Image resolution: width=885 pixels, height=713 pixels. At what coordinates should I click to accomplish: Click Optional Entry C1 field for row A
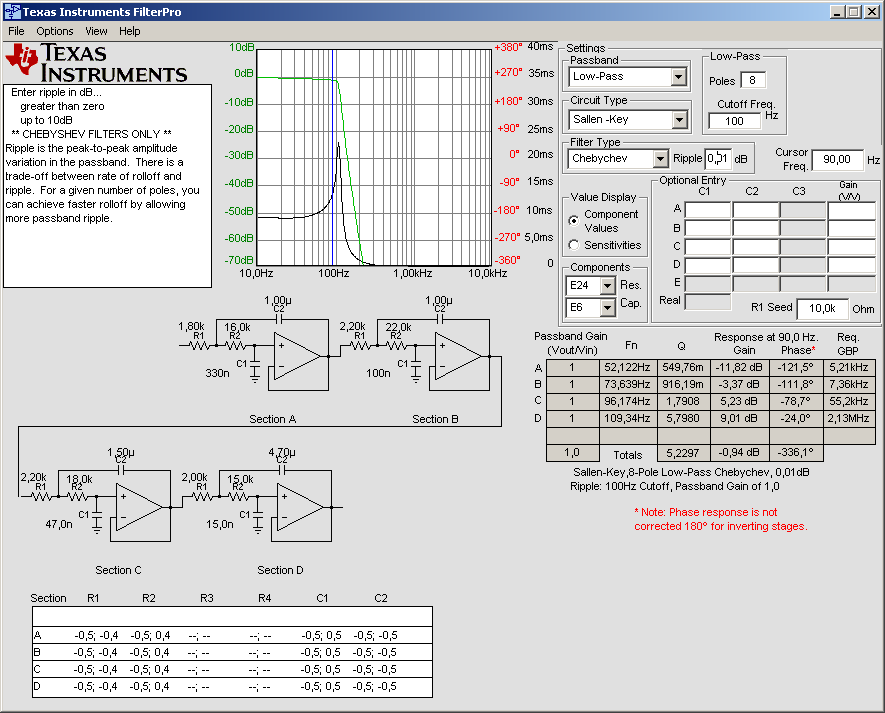click(x=708, y=210)
